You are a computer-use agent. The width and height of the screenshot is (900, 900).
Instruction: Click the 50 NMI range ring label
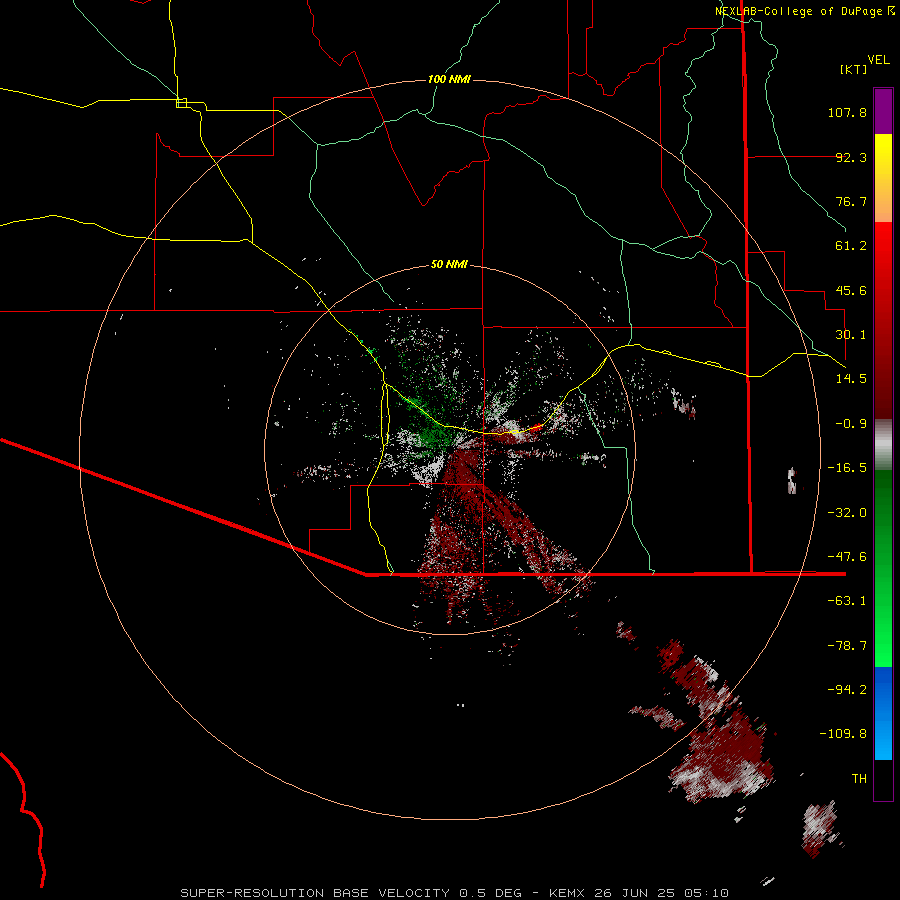tap(449, 265)
